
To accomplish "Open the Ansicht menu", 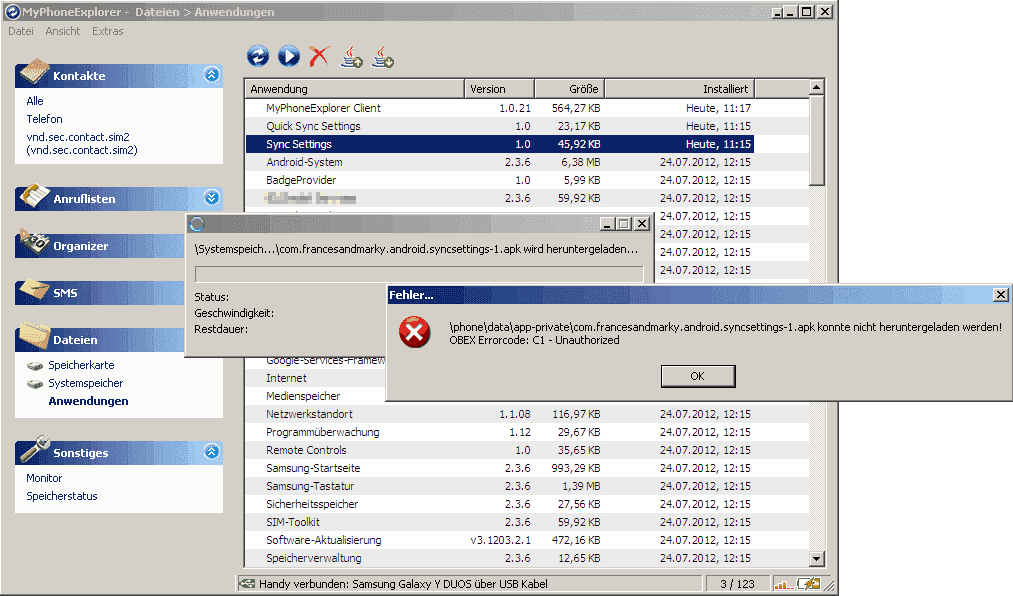I will pos(63,31).
